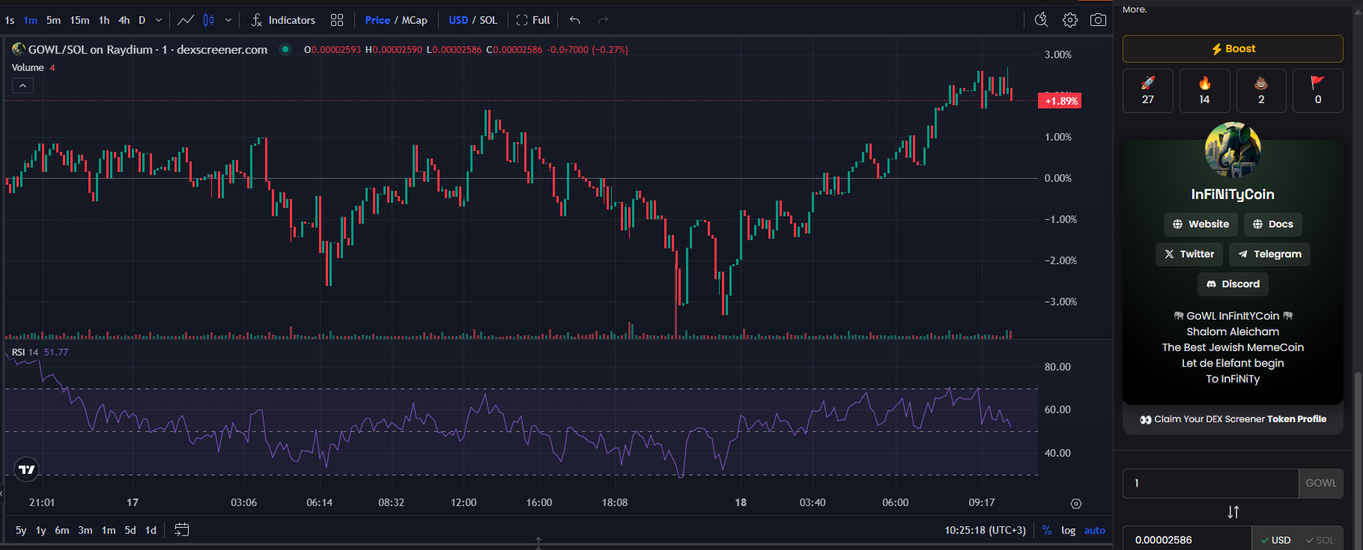Open the layout grid selector icon
This screenshot has height=550, width=1363.
coord(337,20)
